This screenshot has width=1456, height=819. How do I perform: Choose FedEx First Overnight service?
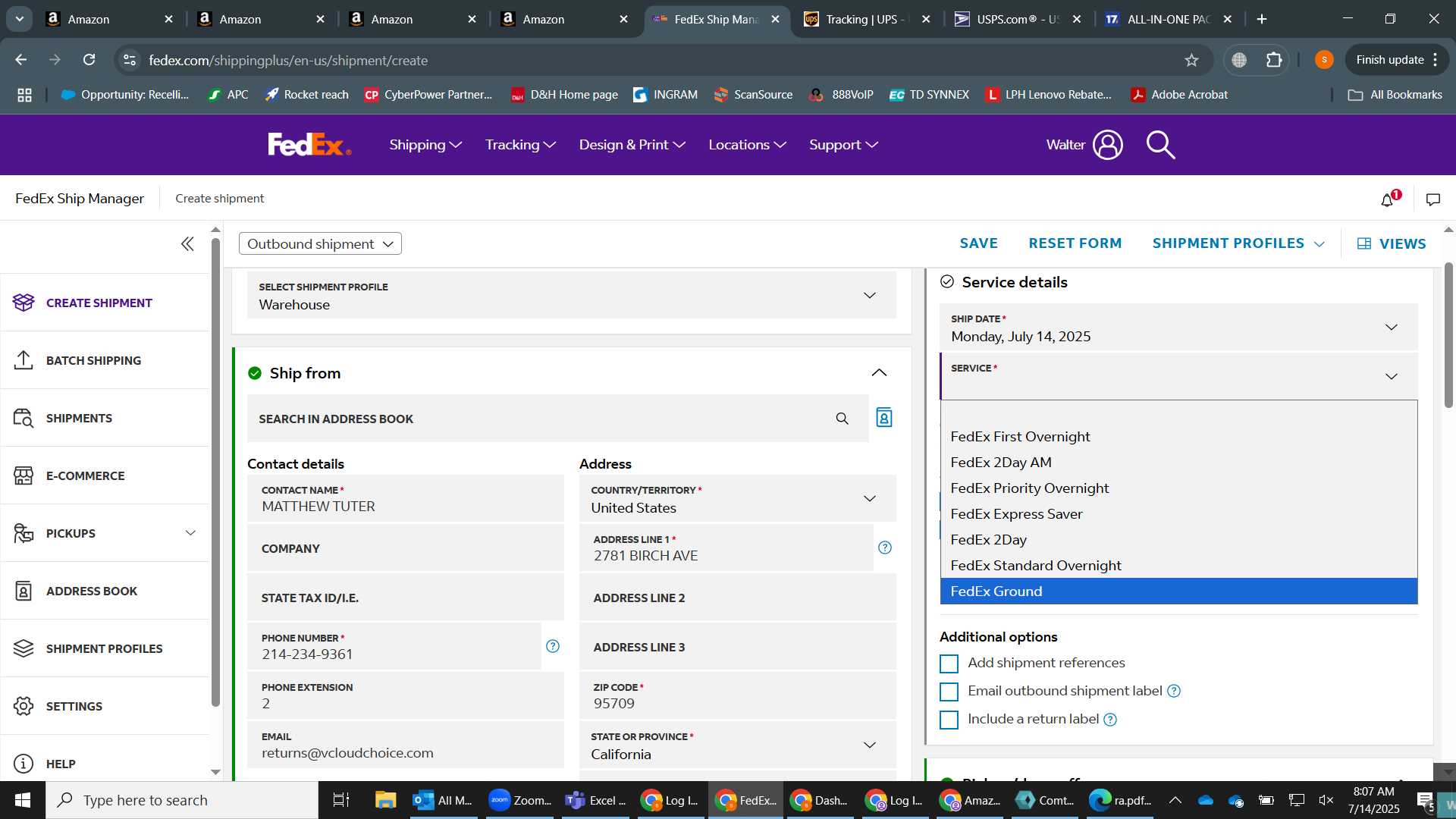1178,437
